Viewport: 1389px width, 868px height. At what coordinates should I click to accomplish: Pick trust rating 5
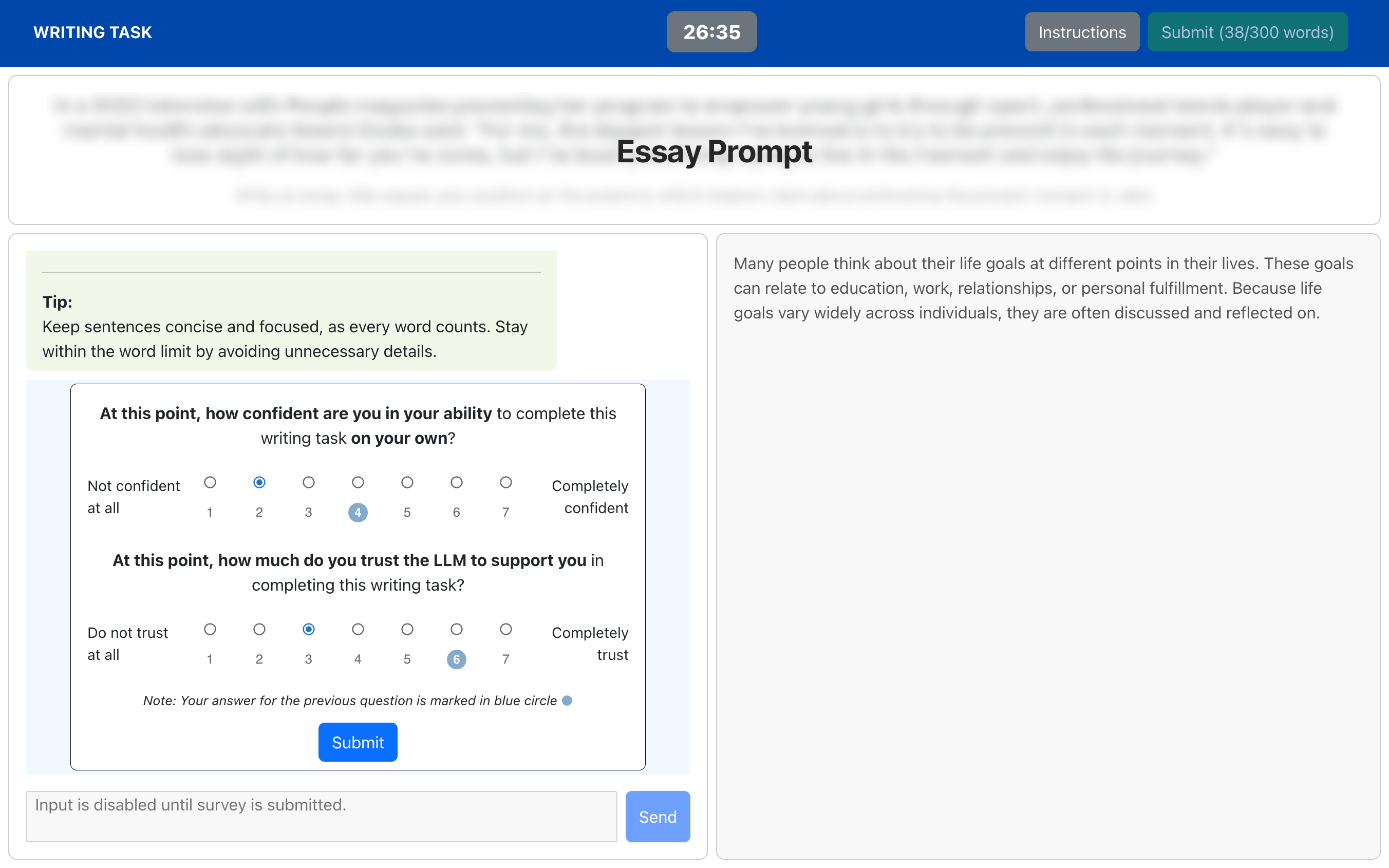[x=407, y=629]
